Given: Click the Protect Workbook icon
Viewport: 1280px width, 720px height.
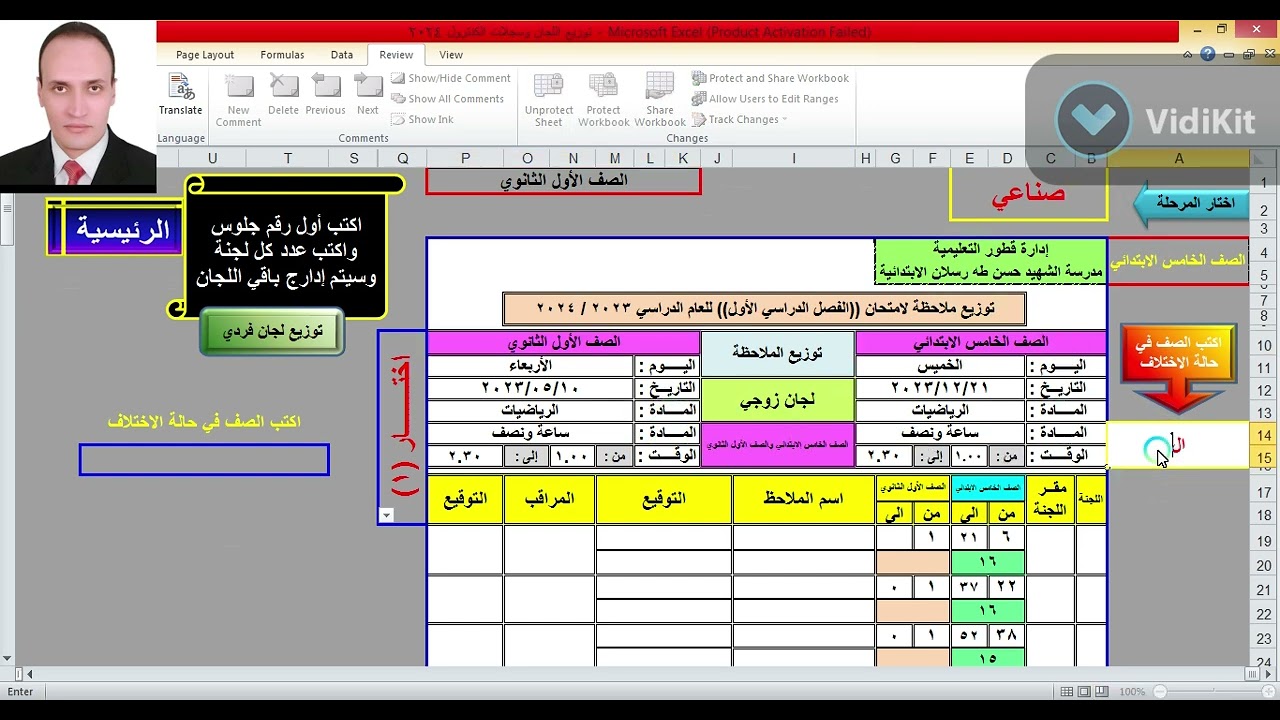Looking at the screenshot, I should click(603, 100).
